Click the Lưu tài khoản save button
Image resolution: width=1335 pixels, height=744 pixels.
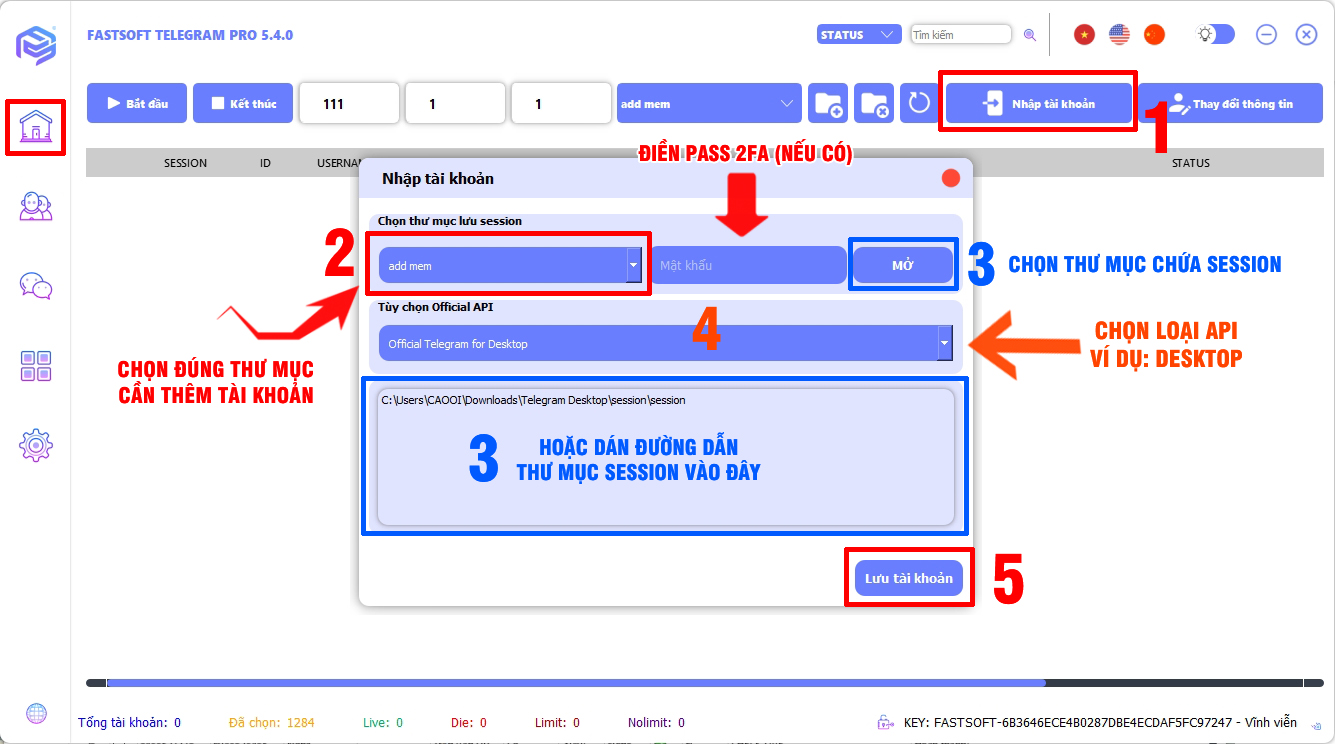(909, 578)
